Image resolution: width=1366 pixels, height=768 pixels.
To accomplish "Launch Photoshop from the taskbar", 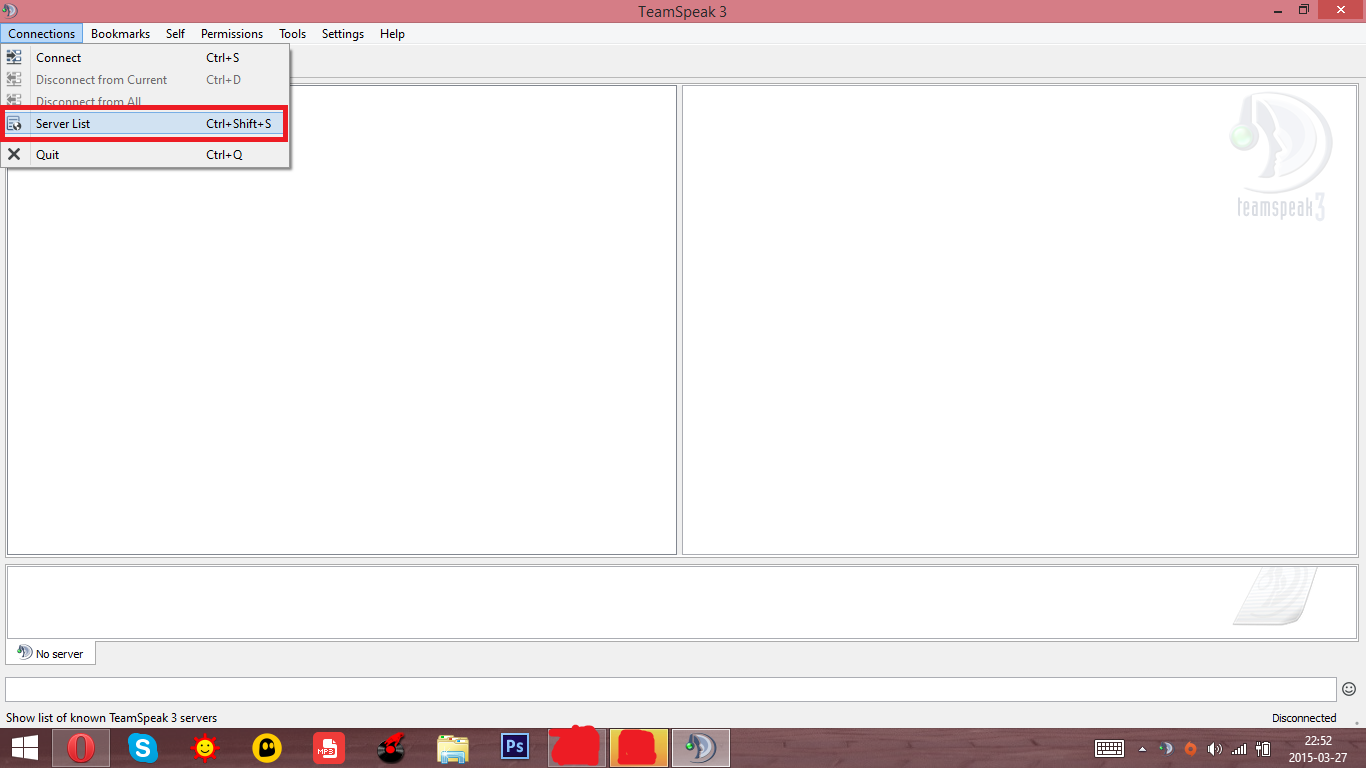I will 515,748.
